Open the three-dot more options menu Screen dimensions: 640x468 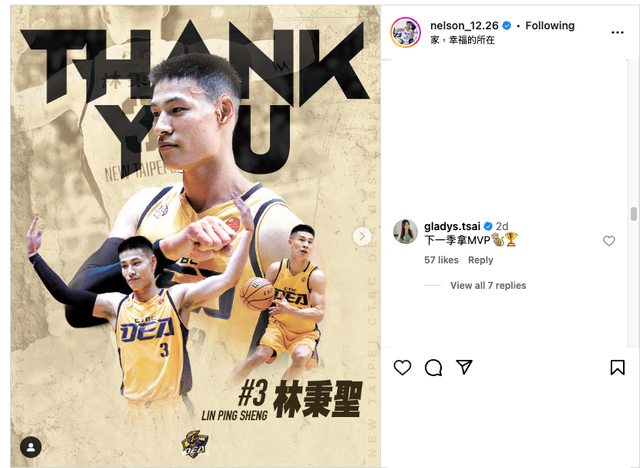coord(617,32)
